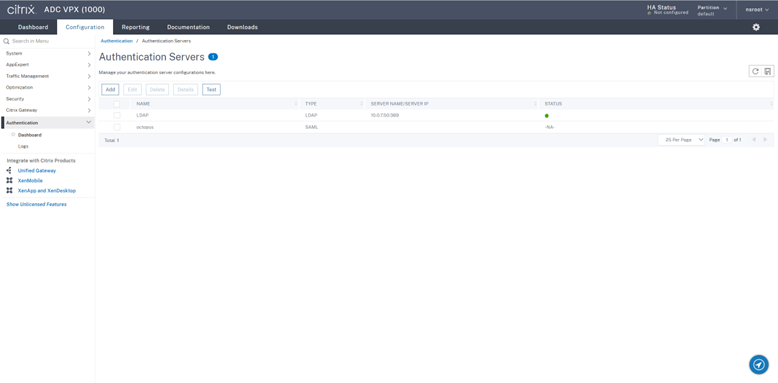Open the 25 Per Page dropdown
Image resolution: width=778 pixels, height=383 pixels.
[681, 140]
